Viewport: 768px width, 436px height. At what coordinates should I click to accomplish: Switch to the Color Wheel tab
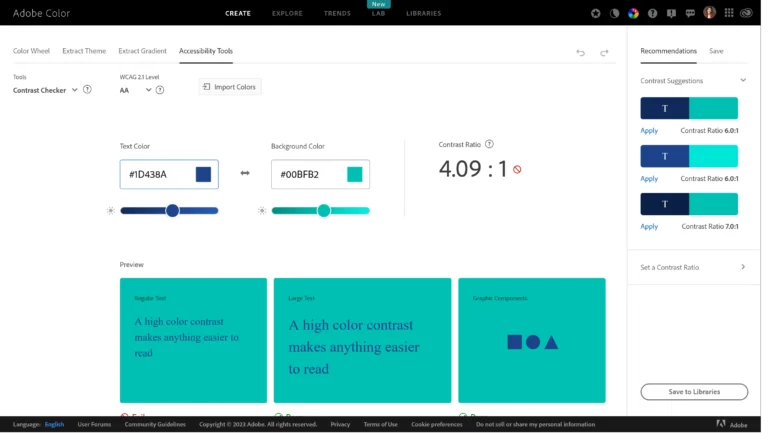[x=31, y=51]
